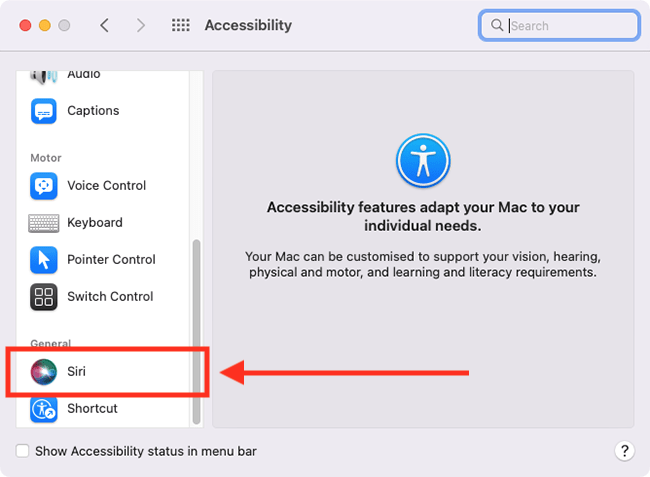Click the magnifying glass search icon

click(497, 25)
